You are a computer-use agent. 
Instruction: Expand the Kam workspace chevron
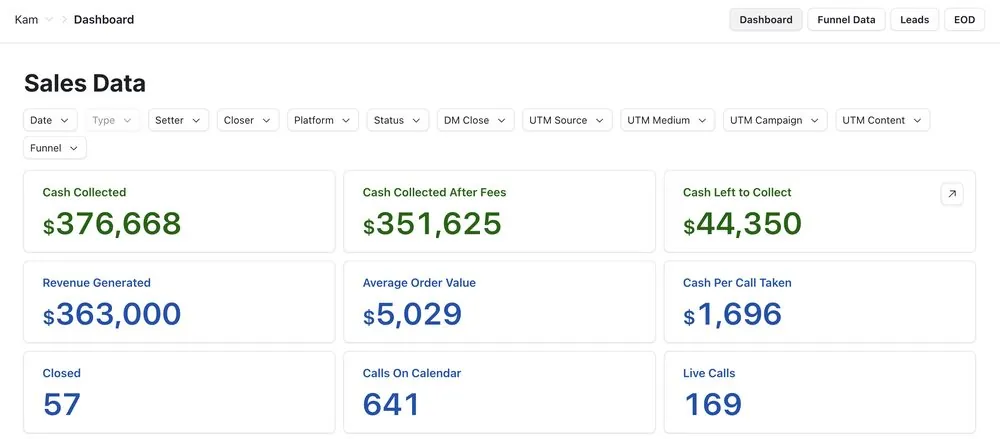49,20
